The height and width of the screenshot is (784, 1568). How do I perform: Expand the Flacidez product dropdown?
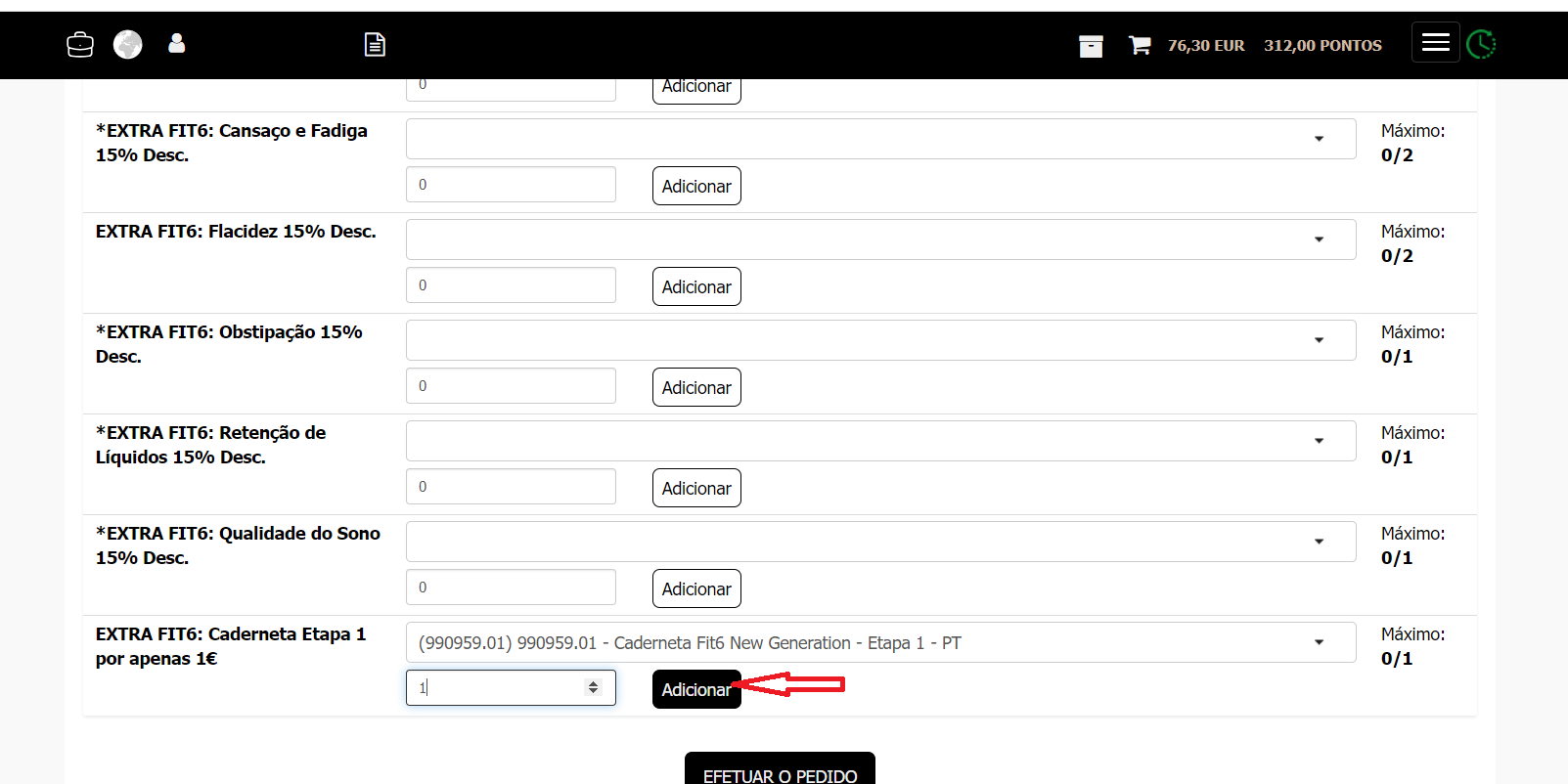[880, 240]
